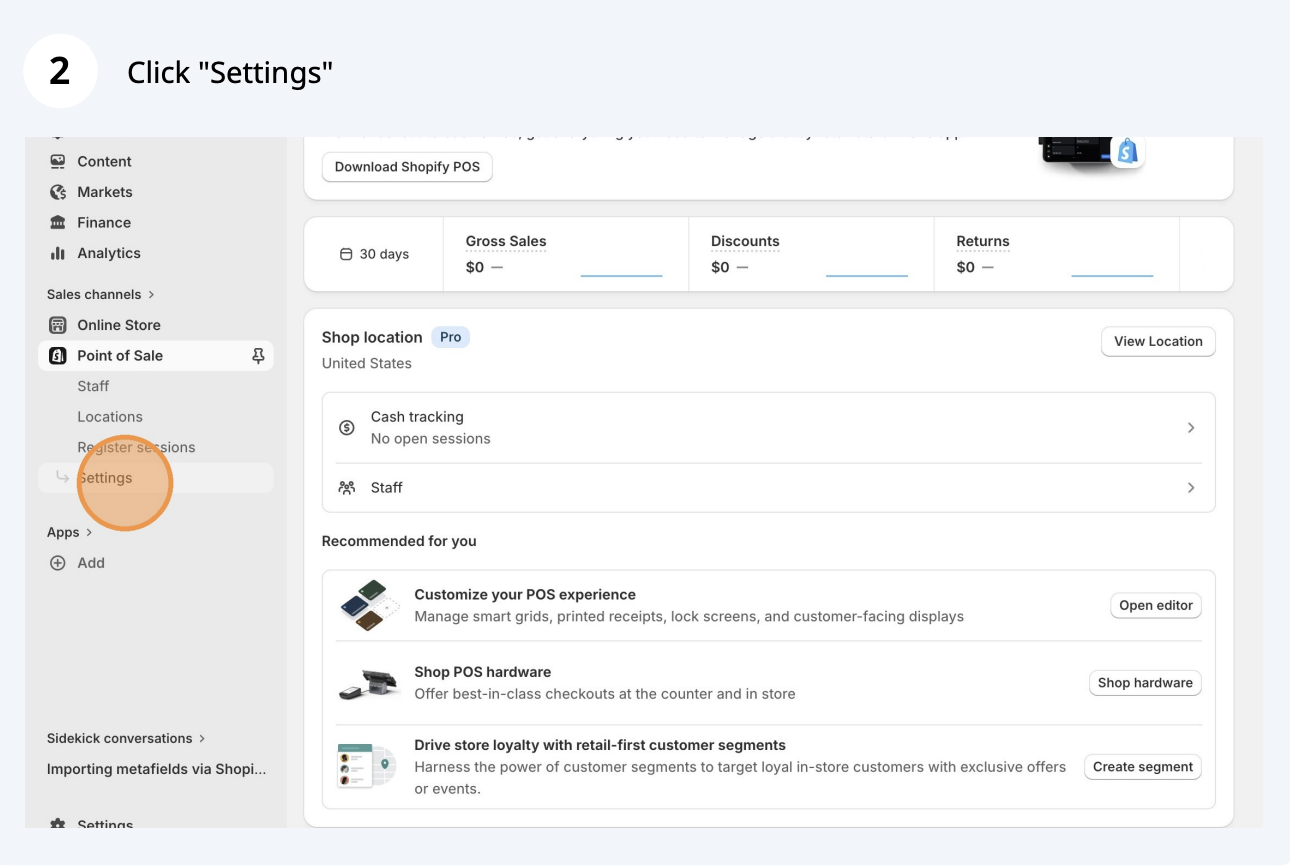Image resolution: width=1290 pixels, height=868 pixels.
Task: Click the customer segments thumbnail
Action: click(369, 766)
